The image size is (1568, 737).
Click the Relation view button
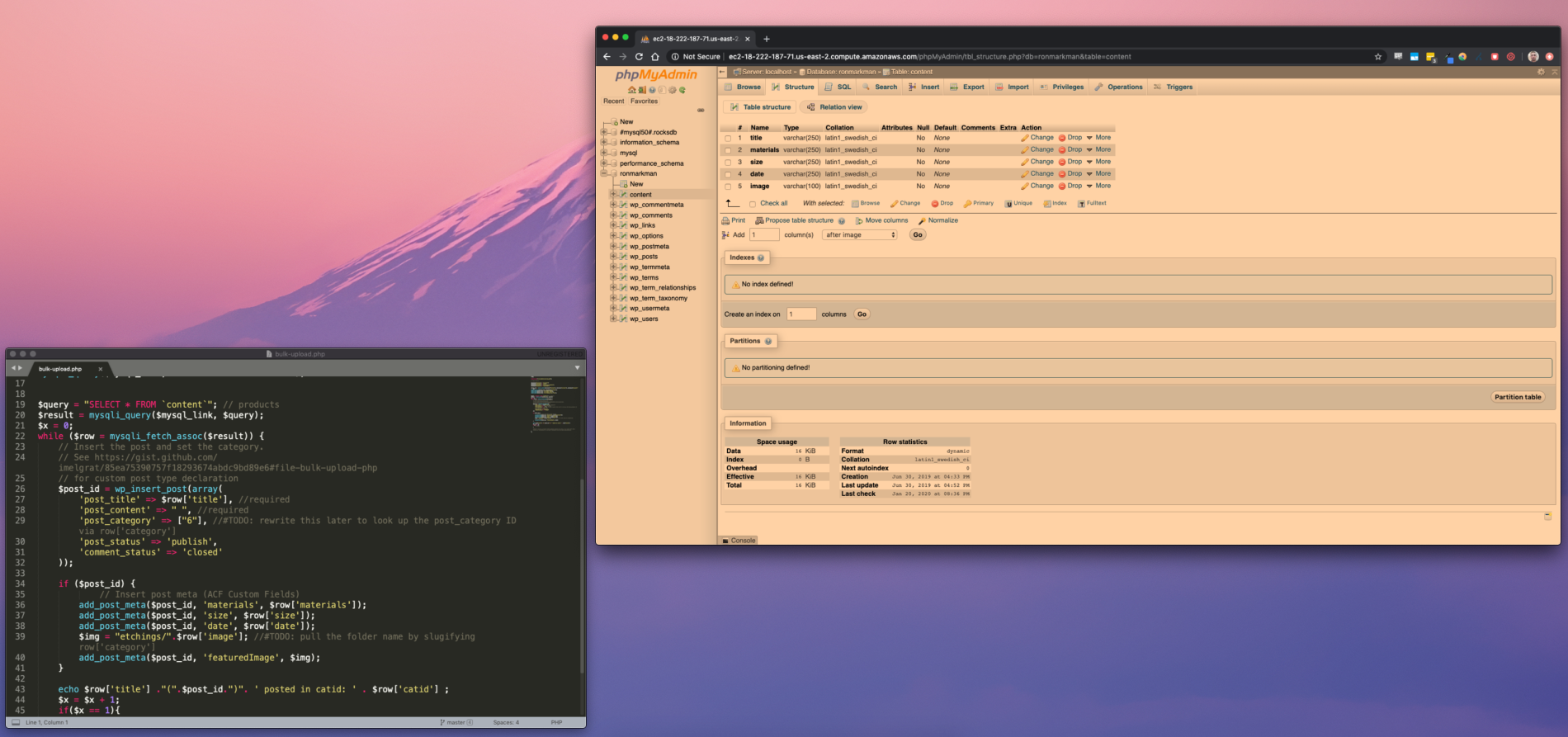pos(834,107)
